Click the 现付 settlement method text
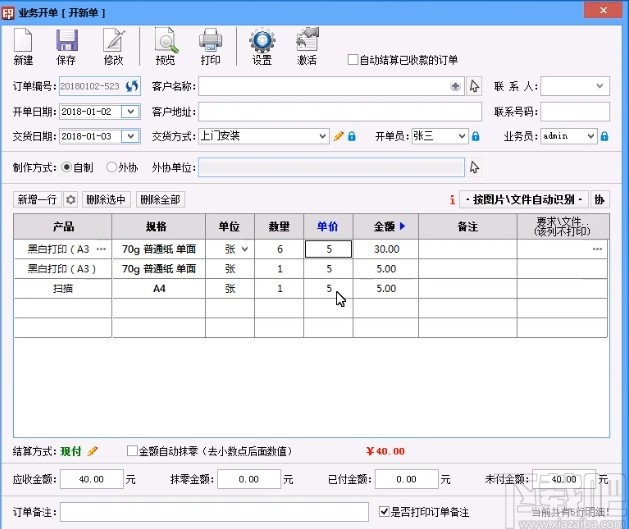 coord(71,451)
